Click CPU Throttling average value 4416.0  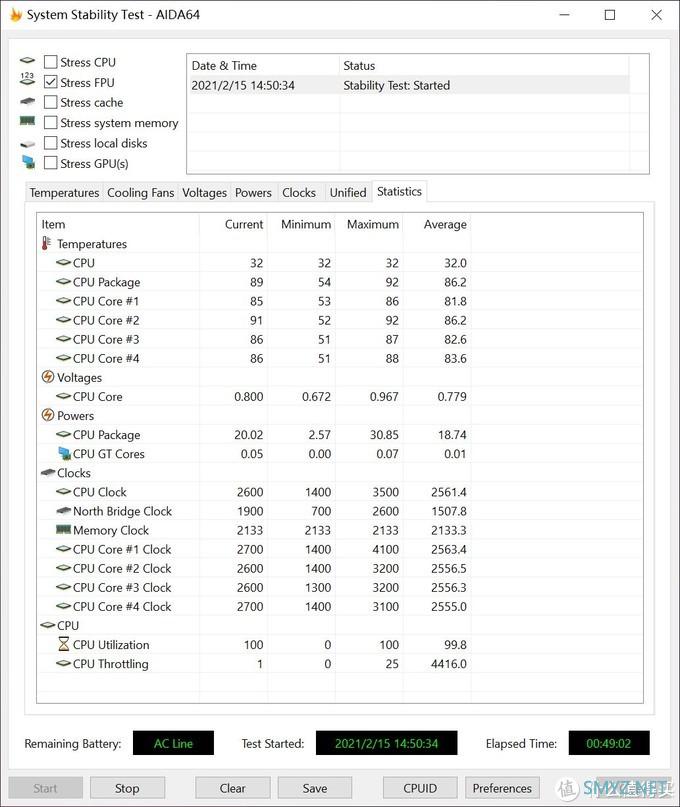click(x=449, y=664)
